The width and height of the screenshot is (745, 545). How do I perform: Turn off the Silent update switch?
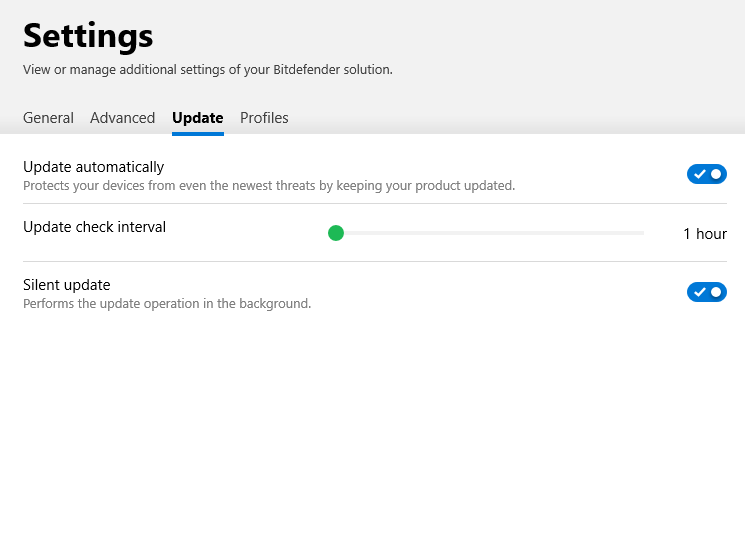coord(706,292)
